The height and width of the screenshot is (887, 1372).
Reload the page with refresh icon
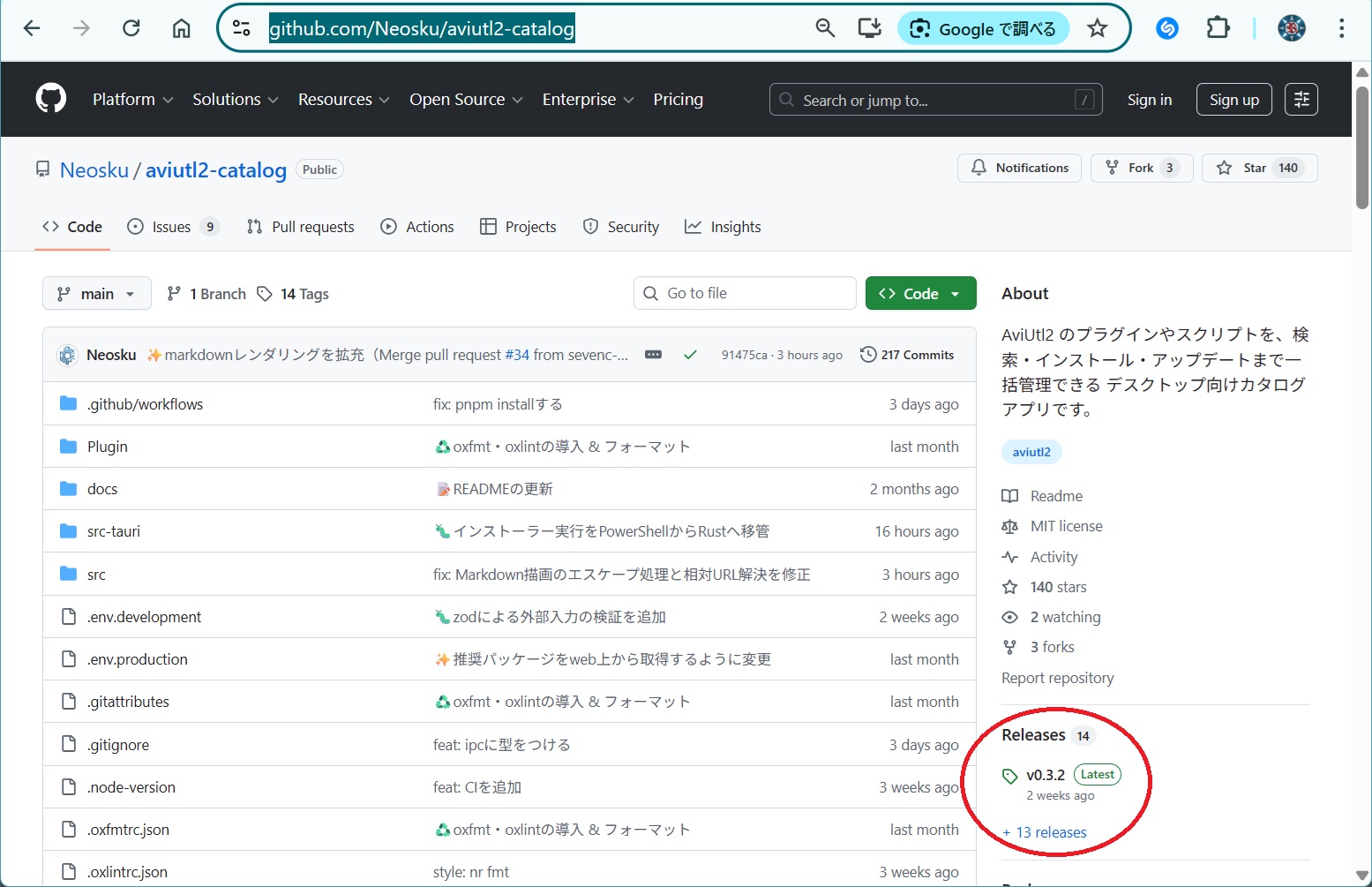(x=131, y=28)
